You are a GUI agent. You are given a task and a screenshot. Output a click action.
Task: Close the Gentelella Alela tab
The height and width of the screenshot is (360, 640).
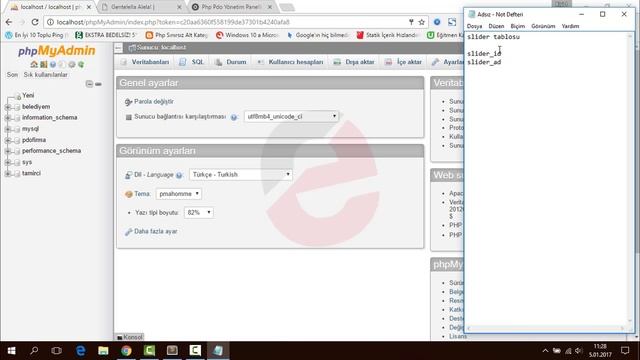(x=180, y=7)
